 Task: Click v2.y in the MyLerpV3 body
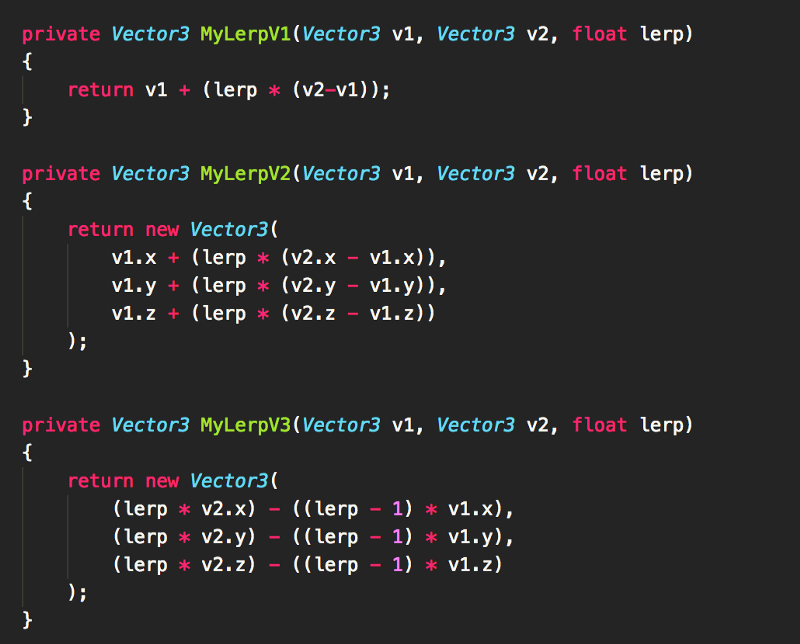tap(223, 537)
